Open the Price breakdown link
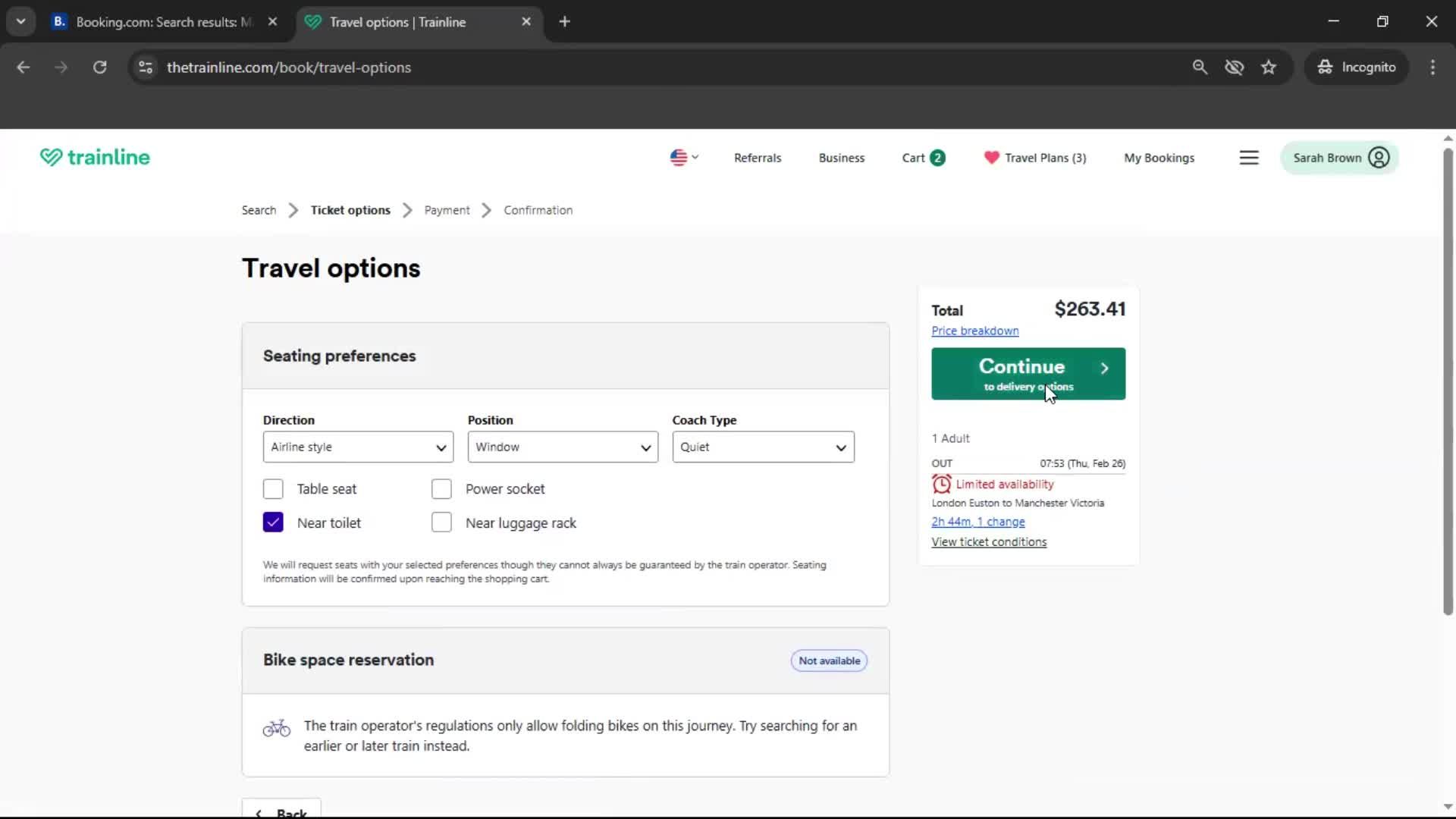 [975, 331]
